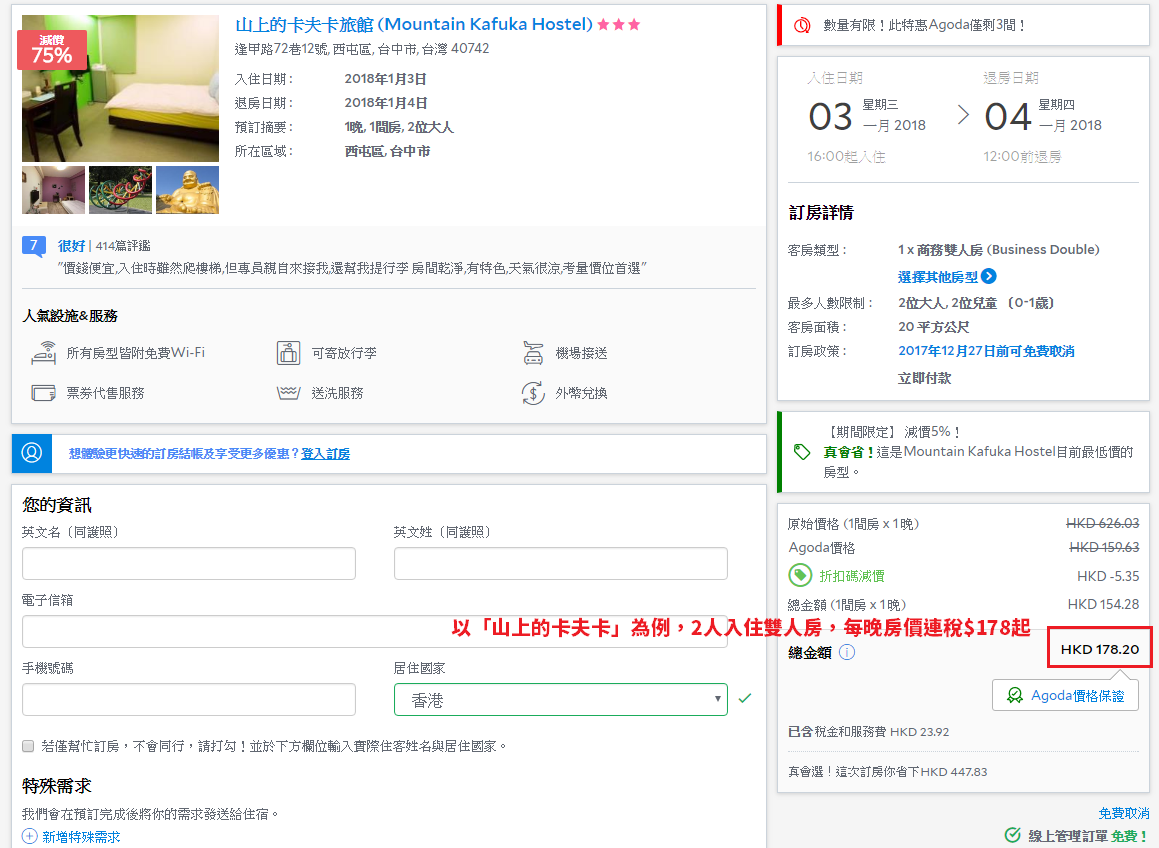
Task: Click 新增特殊需求 link
Action: 81,836
